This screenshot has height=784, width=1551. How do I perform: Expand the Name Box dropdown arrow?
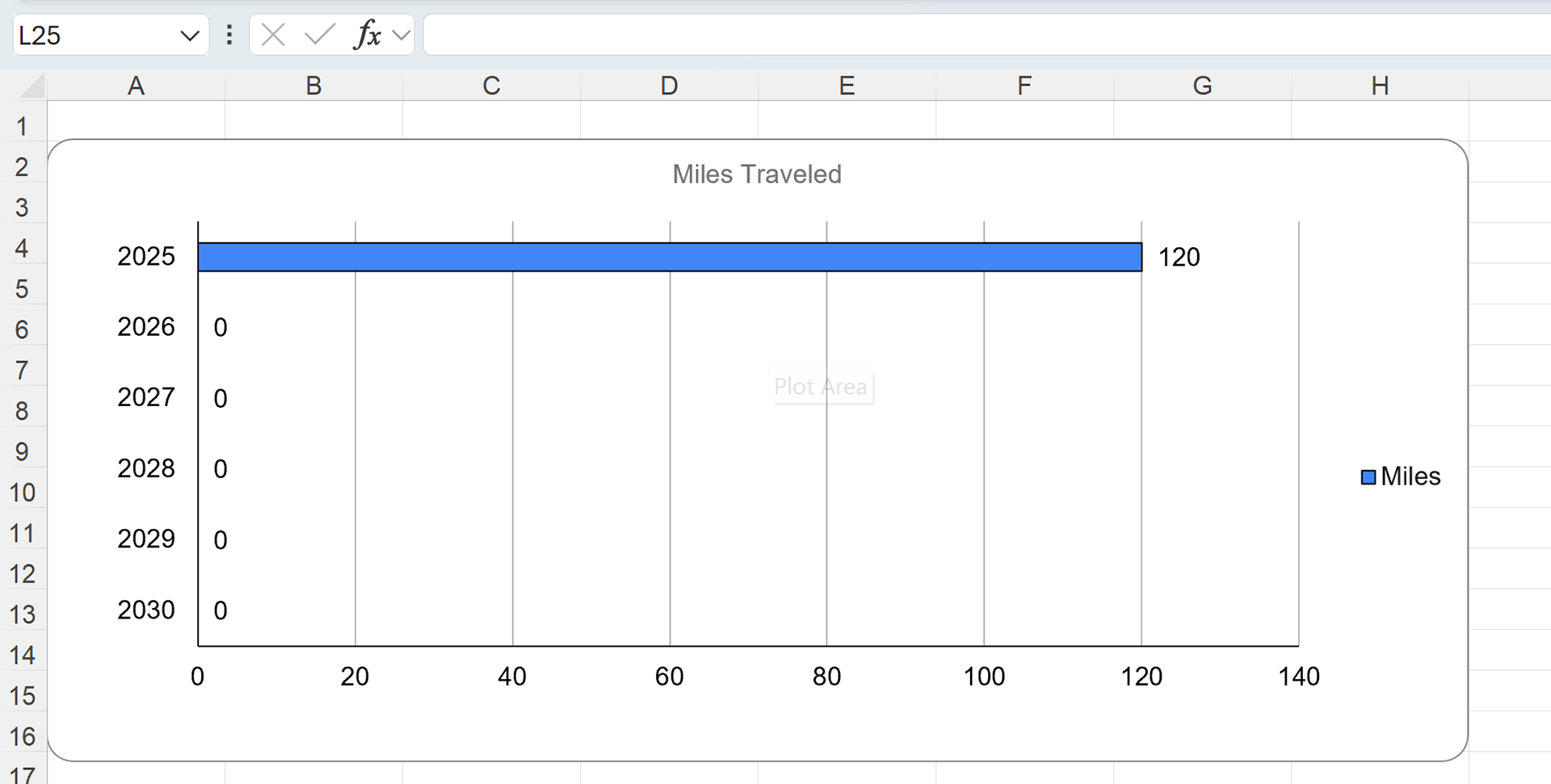[x=190, y=36]
